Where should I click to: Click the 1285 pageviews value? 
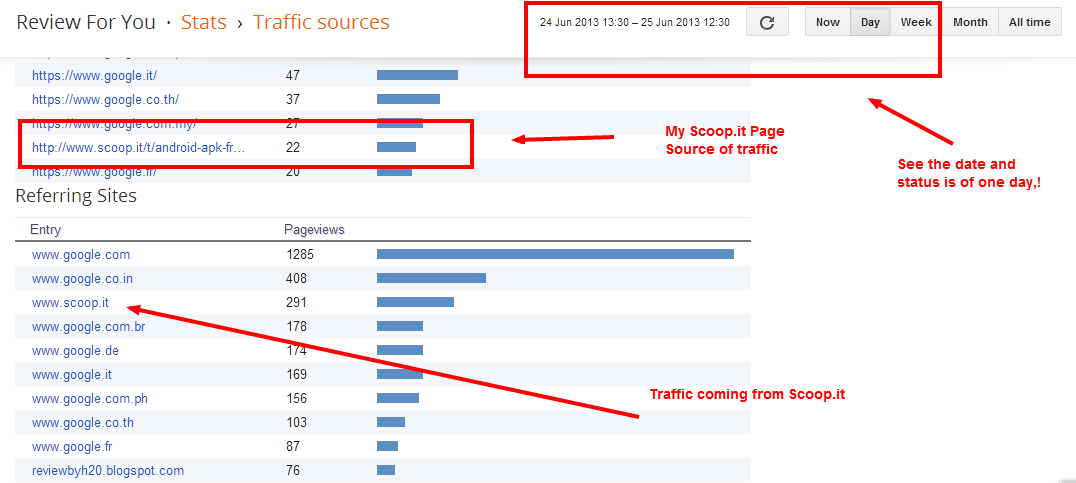coord(300,255)
